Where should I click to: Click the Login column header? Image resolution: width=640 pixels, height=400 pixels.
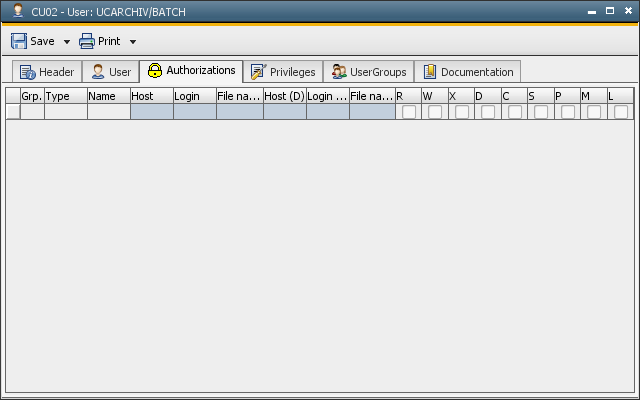(x=195, y=96)
